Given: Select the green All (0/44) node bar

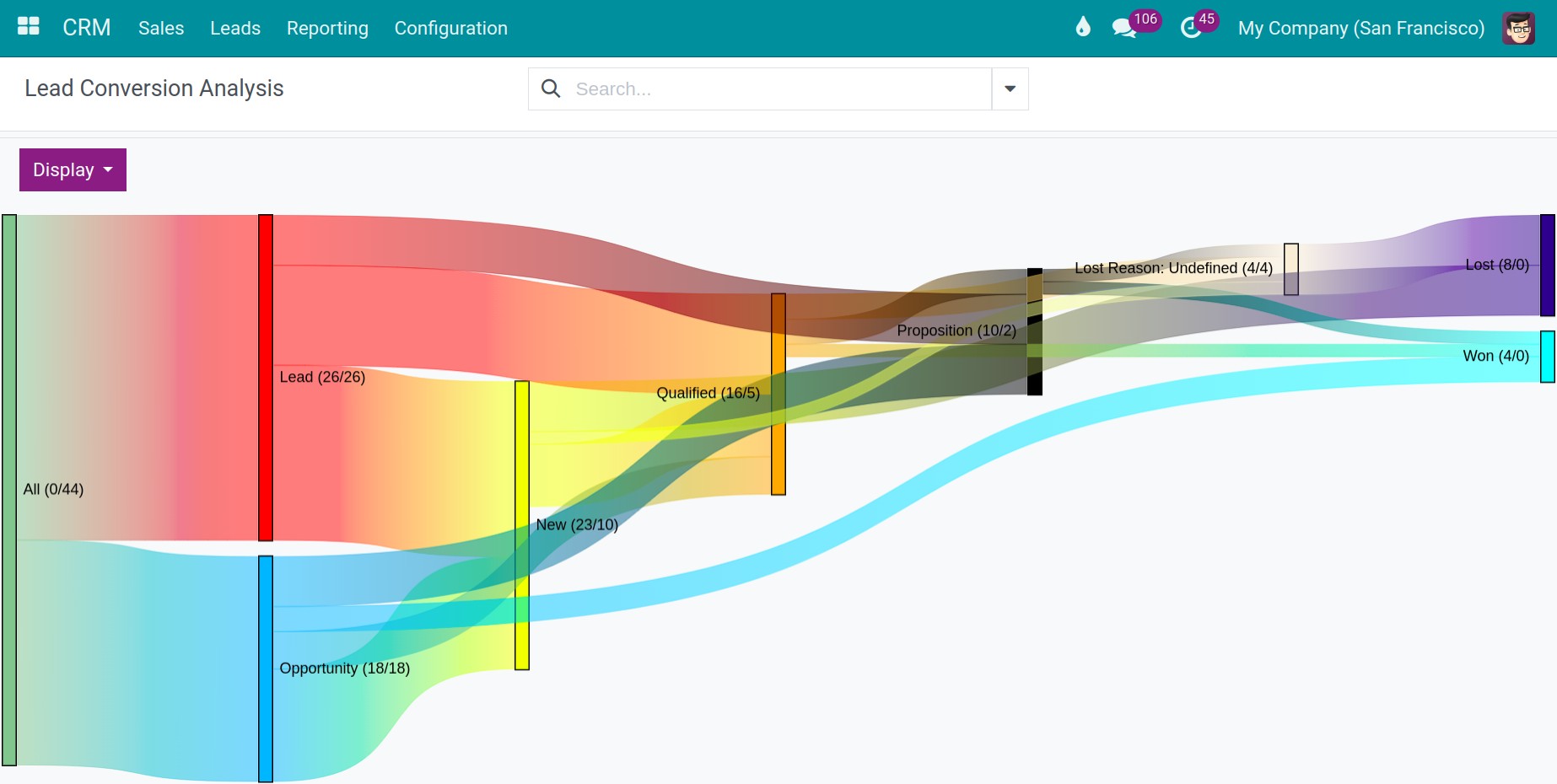Looking at the screenshot, I should click(9, 490).
